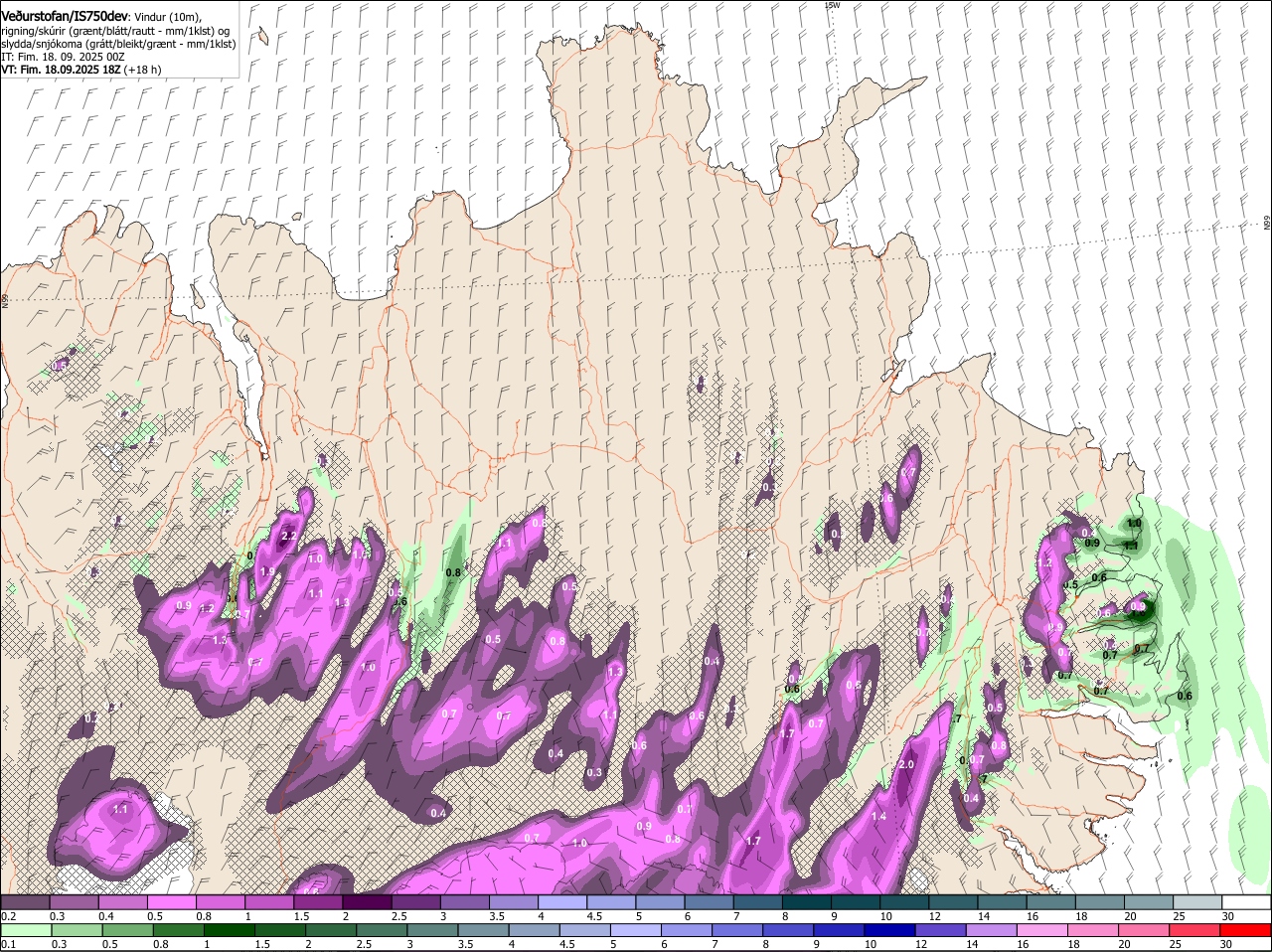Select purple legend swatch between 2 and 2.5
The image size is (1272, 952).
pos(367,902)
